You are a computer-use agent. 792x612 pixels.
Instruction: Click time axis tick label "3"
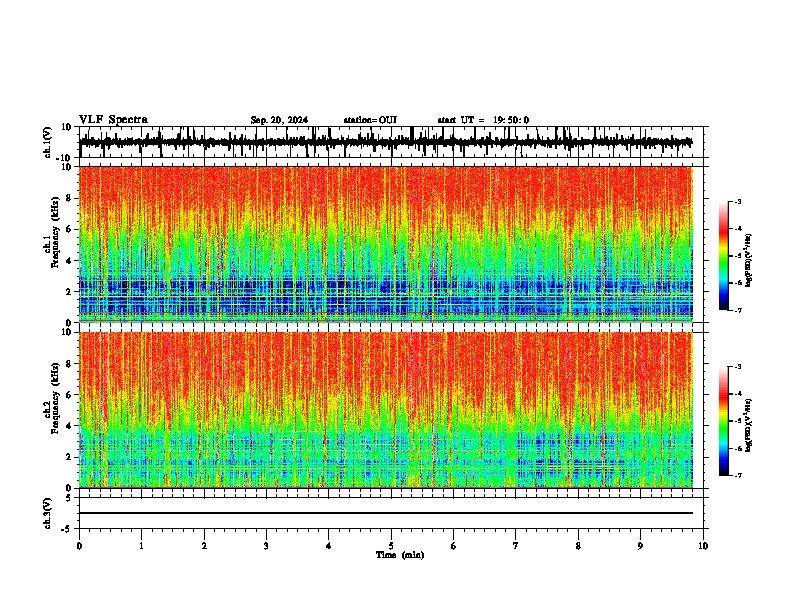pyautogui.click(x=266, y=546)
